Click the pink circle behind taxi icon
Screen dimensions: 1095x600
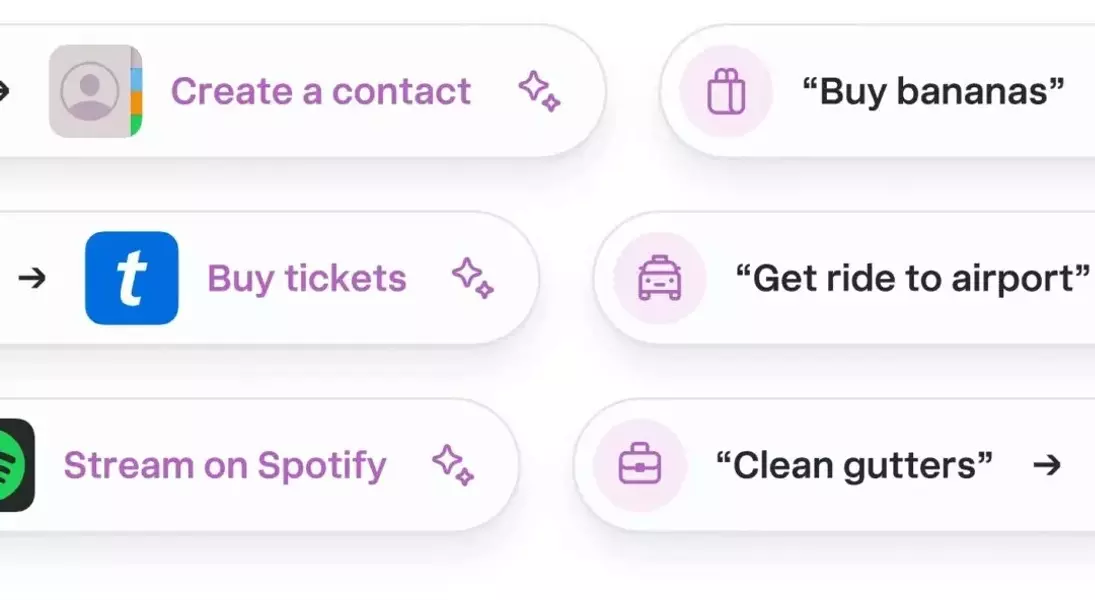tap(659, 278)
